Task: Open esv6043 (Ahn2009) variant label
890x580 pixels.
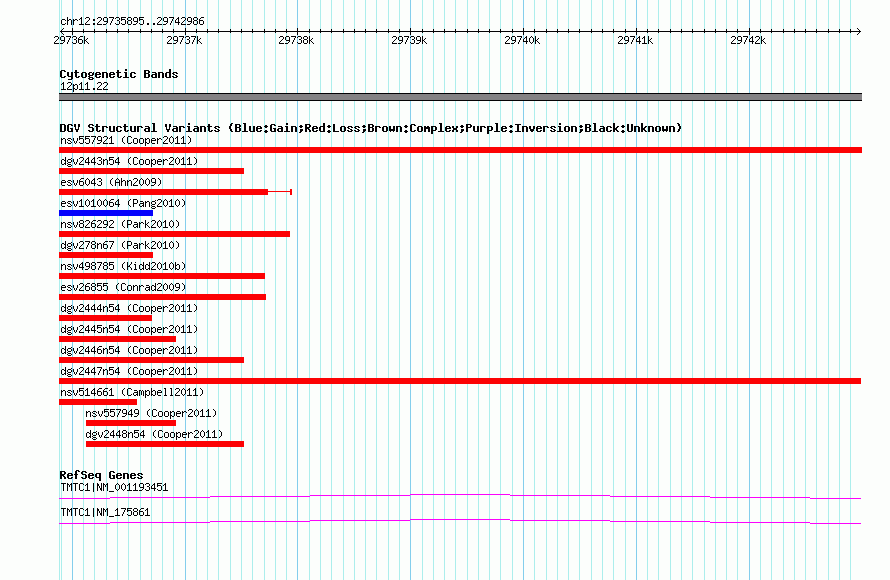Action: (111, 182)
